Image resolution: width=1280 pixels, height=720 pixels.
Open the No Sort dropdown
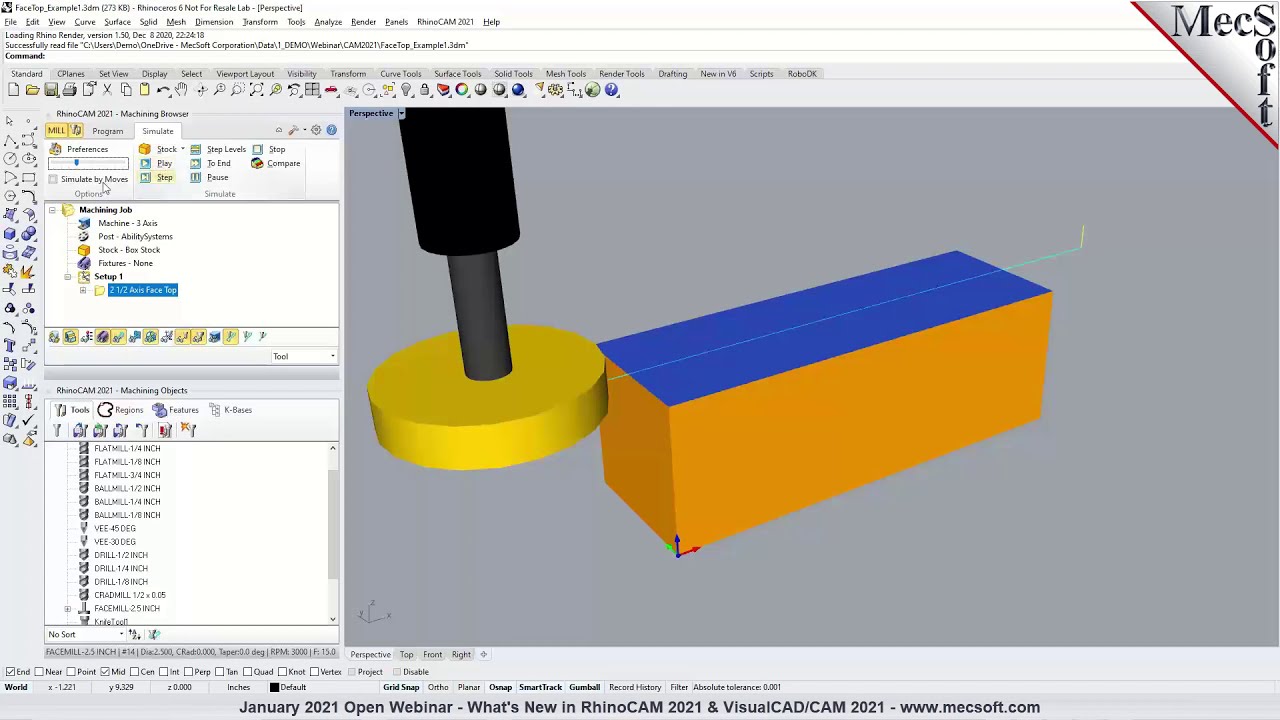88,634
